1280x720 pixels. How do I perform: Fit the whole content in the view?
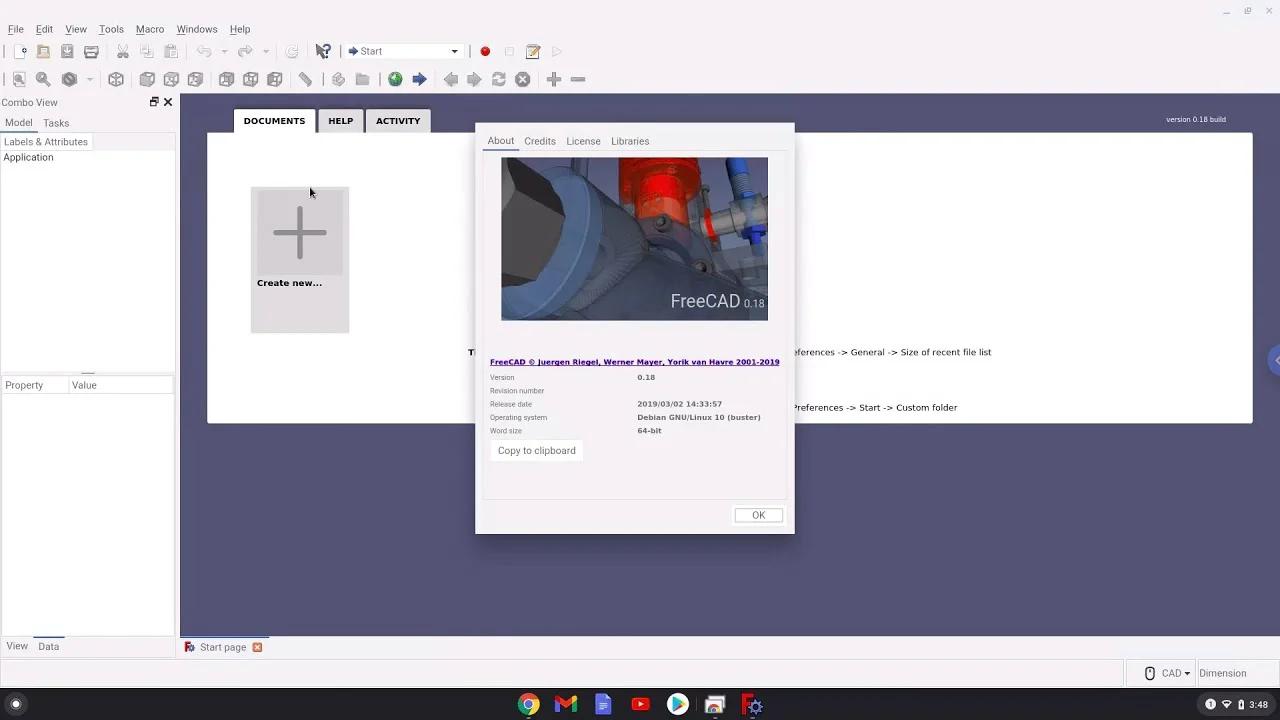coord(19,79)
